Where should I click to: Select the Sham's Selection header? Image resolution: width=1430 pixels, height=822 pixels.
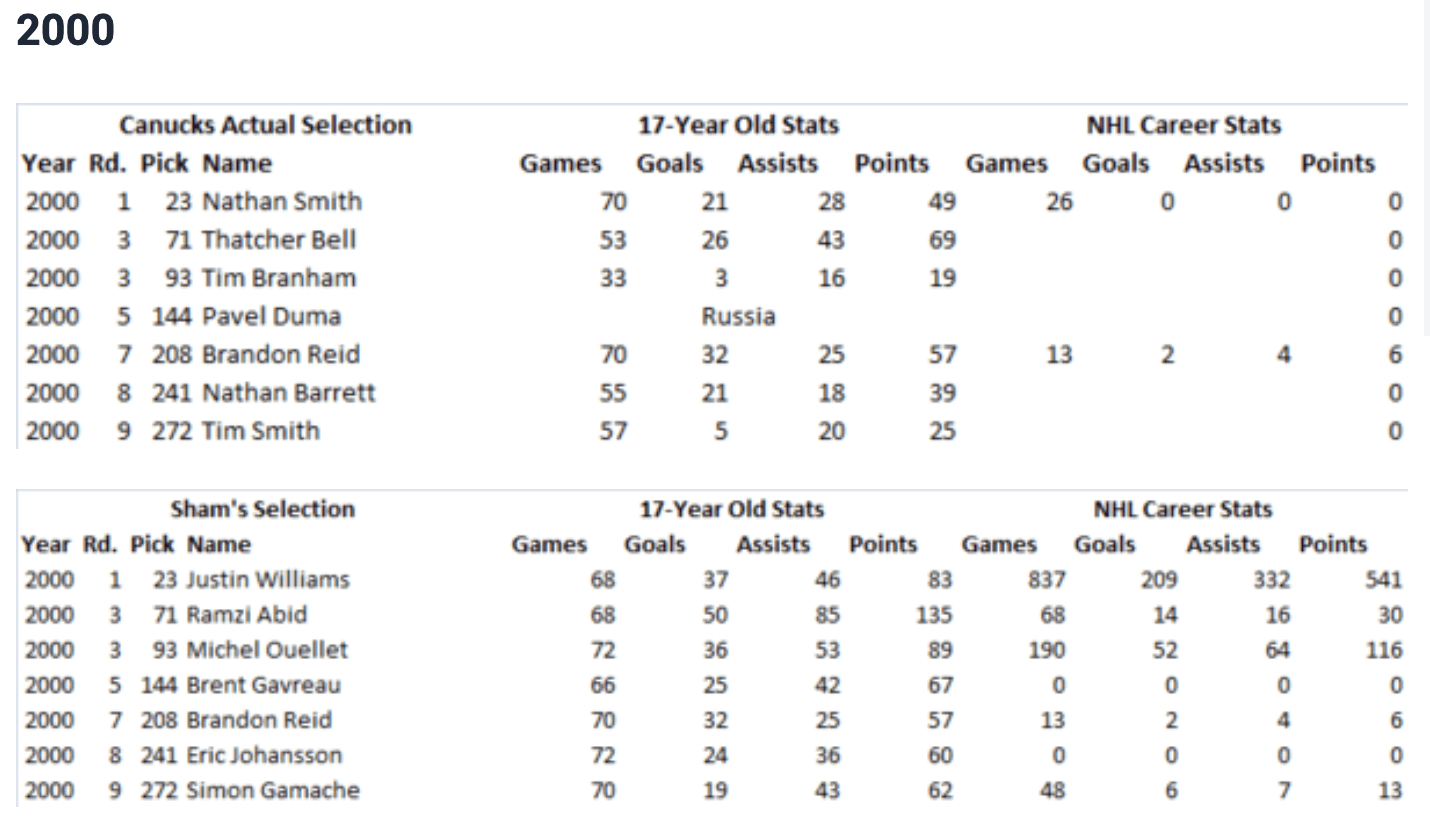tap(262, 509)
